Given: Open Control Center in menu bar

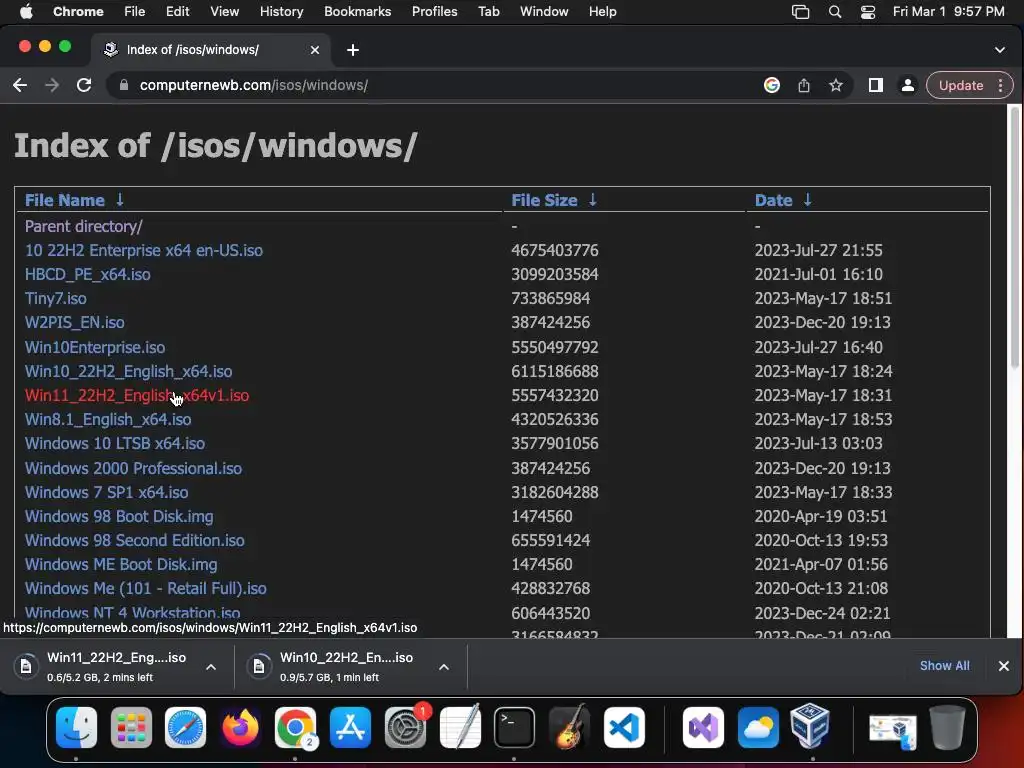Looking at the screenshot, I should tap(868, 12).
